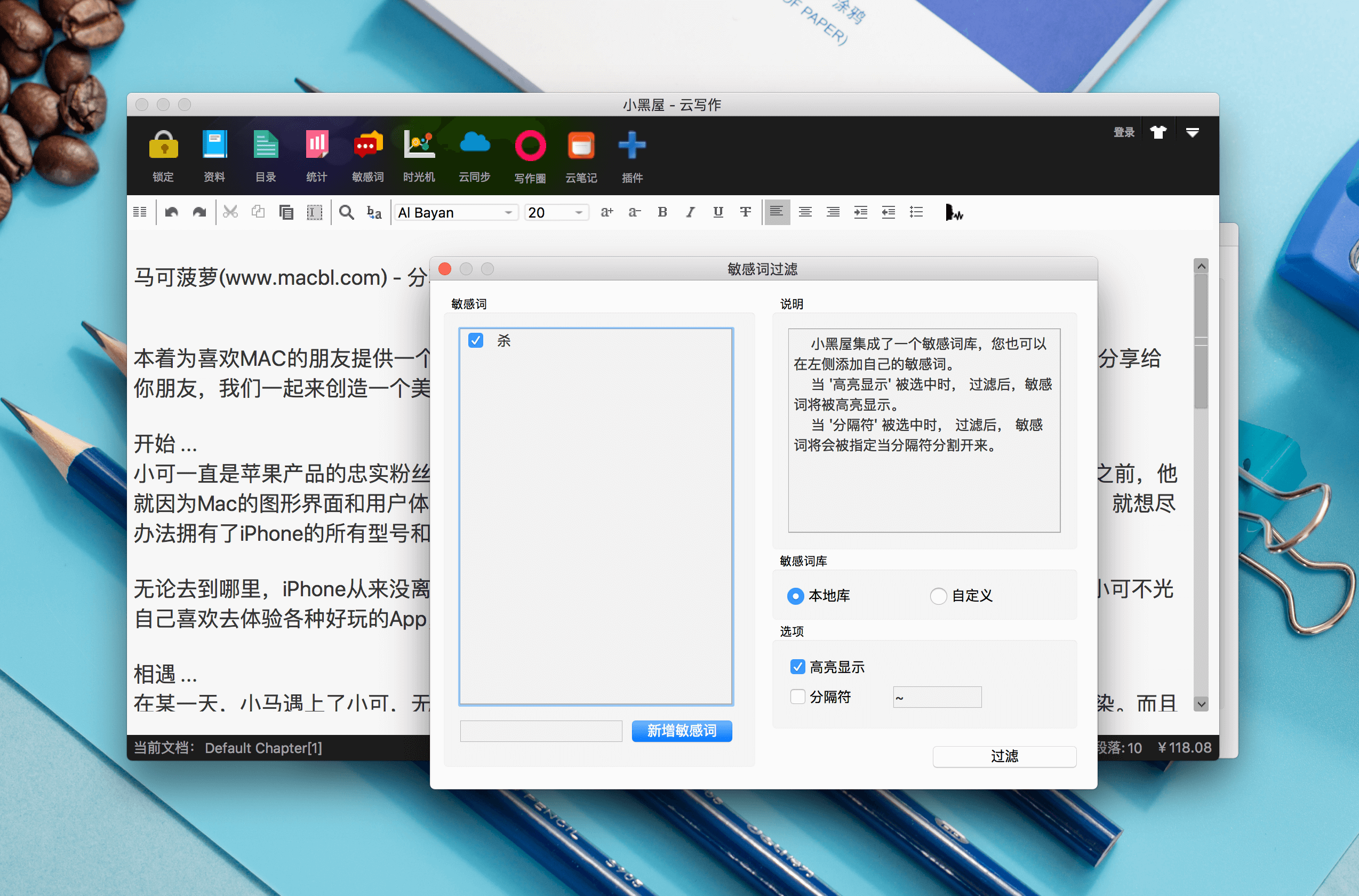1359x896 pixels.
Task: Click the 新增敏感词 button
Action: click(x=682, y=731)
